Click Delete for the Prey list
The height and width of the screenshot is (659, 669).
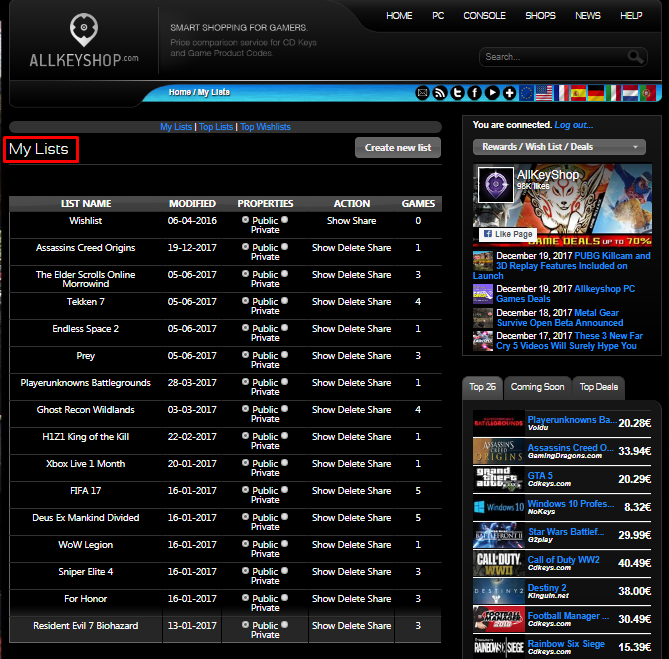pyautogui.click(x=351, y=356)
